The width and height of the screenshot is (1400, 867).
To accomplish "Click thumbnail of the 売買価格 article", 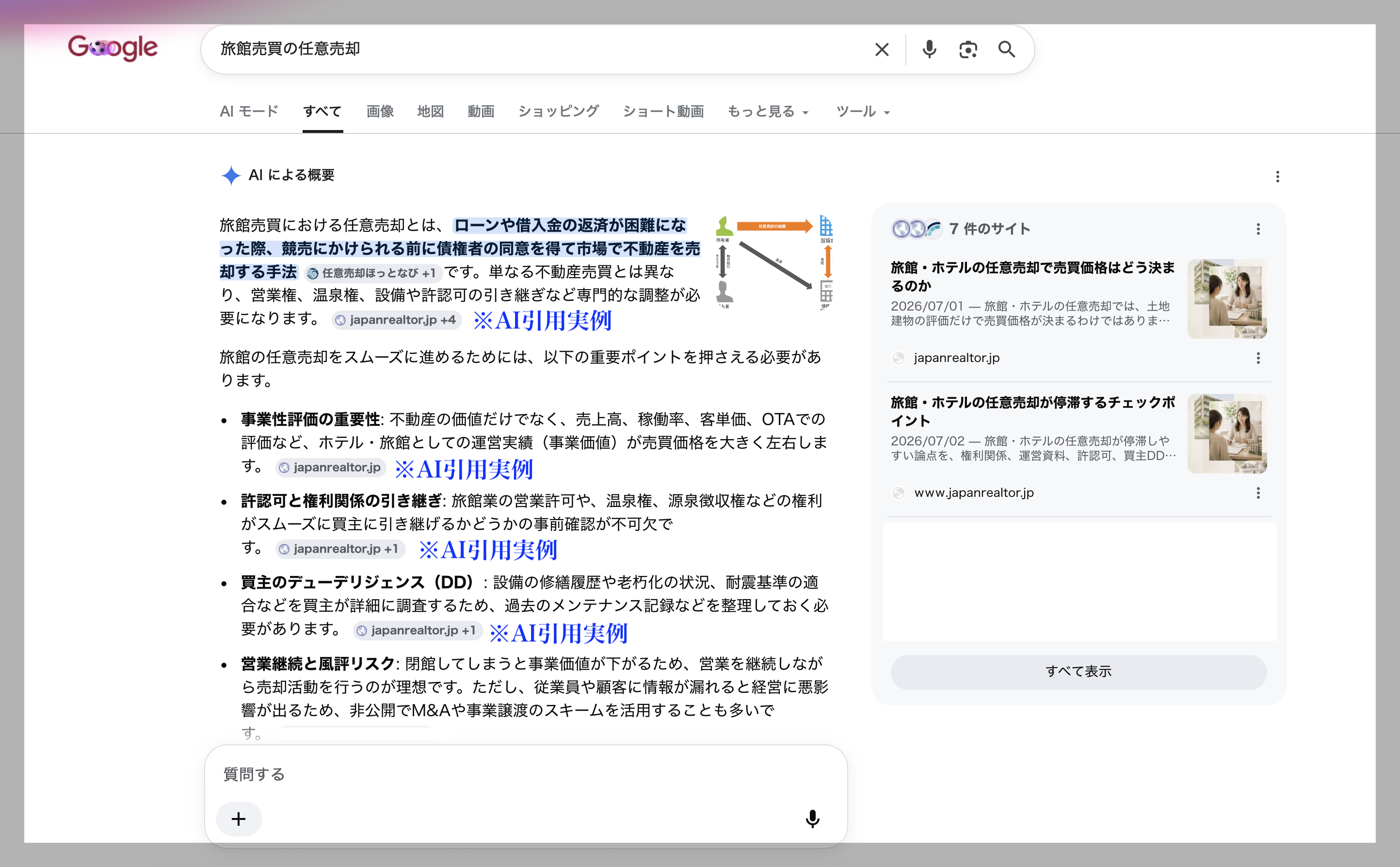I will click(x=1226, y=299).
